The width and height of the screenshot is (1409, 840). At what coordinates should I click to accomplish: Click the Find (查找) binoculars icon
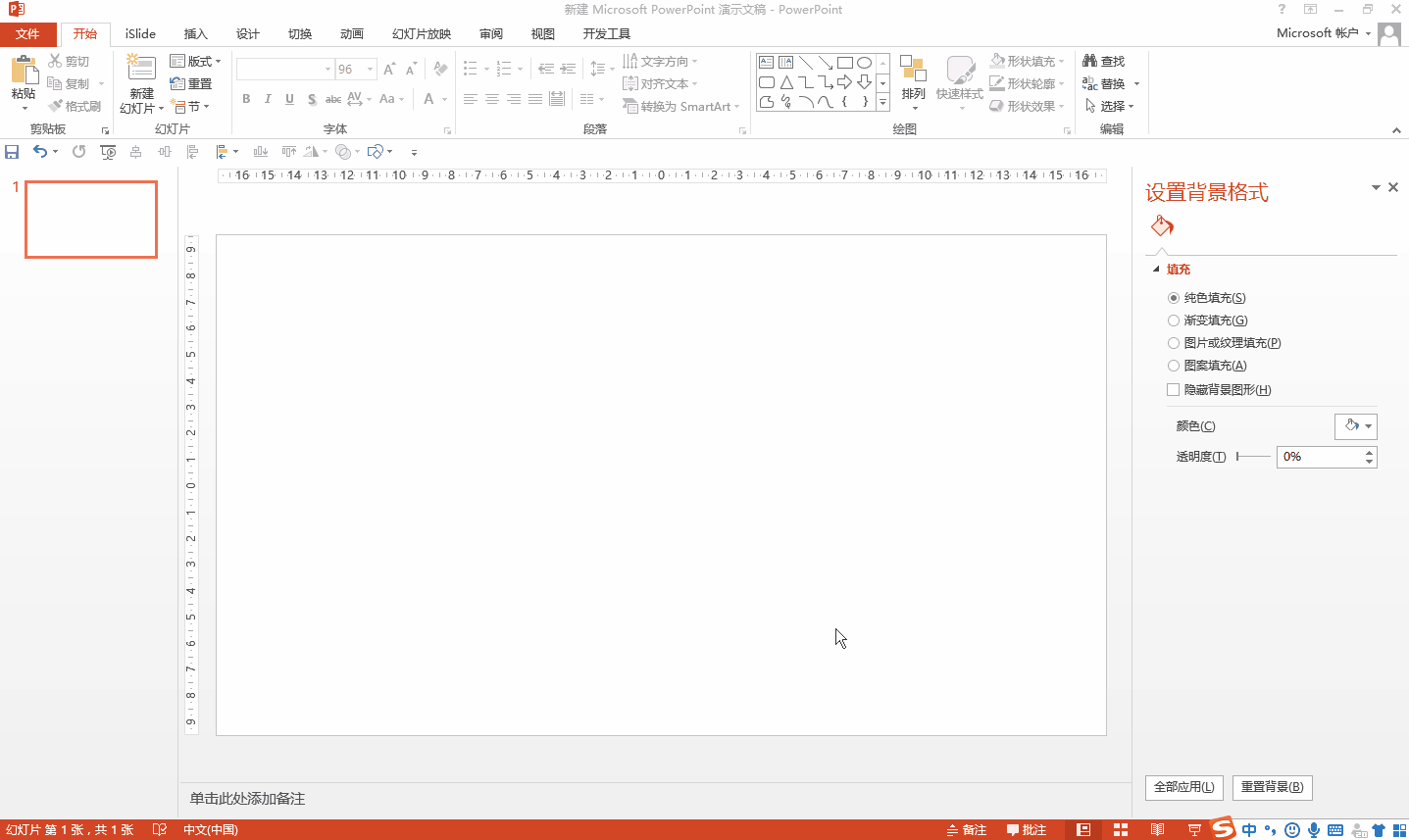pyautogui.click(x=1089, y=61)
